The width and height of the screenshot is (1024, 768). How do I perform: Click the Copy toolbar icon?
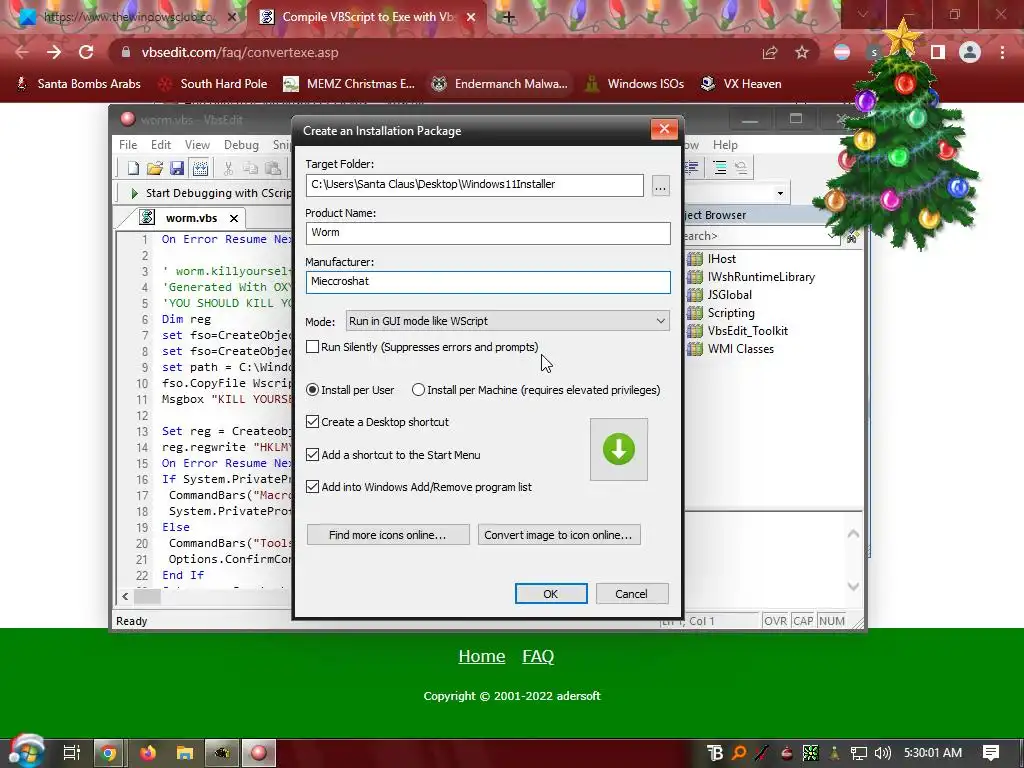(x=250, y=168)
